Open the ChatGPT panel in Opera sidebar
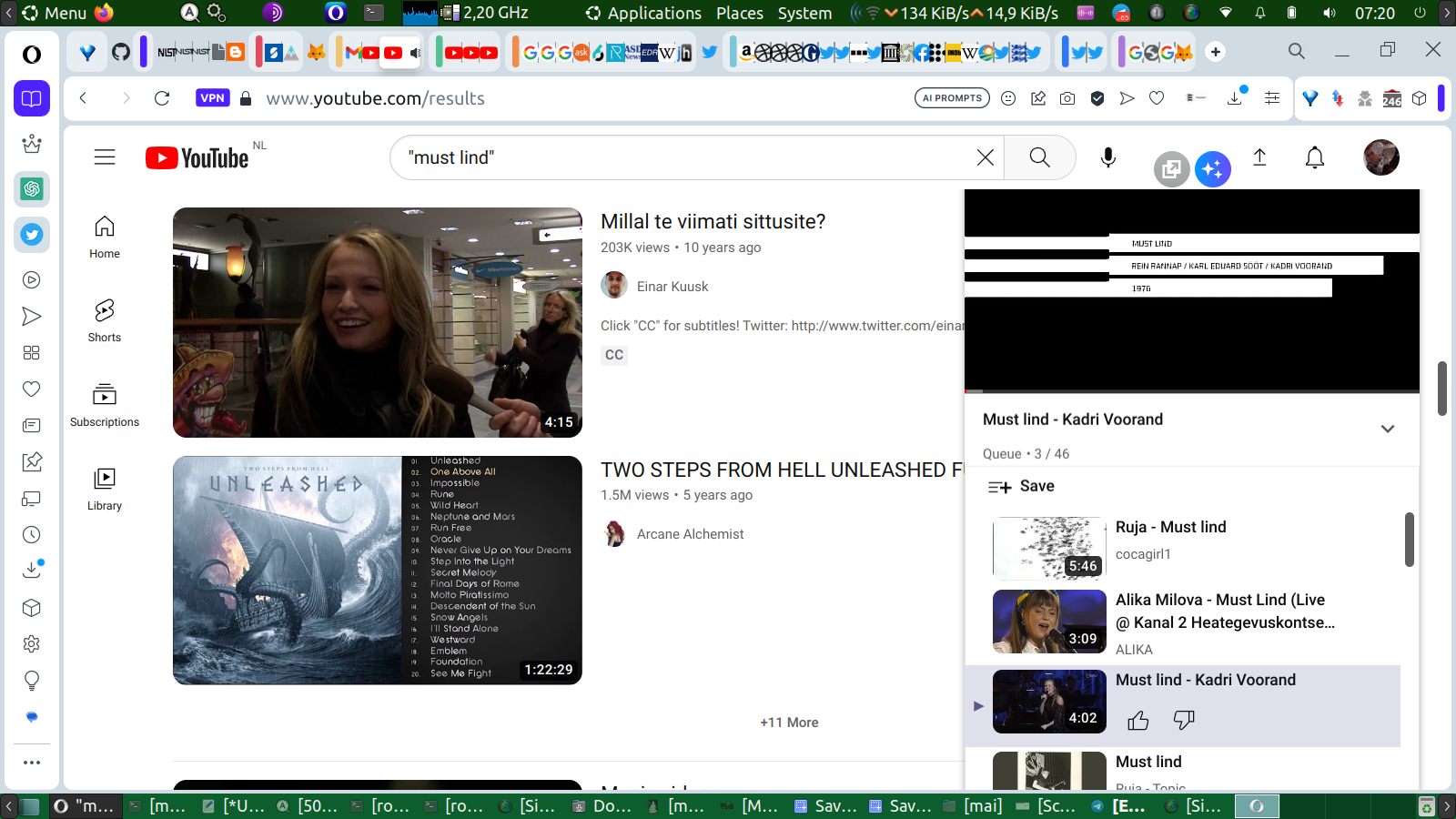 click(32, 189)
